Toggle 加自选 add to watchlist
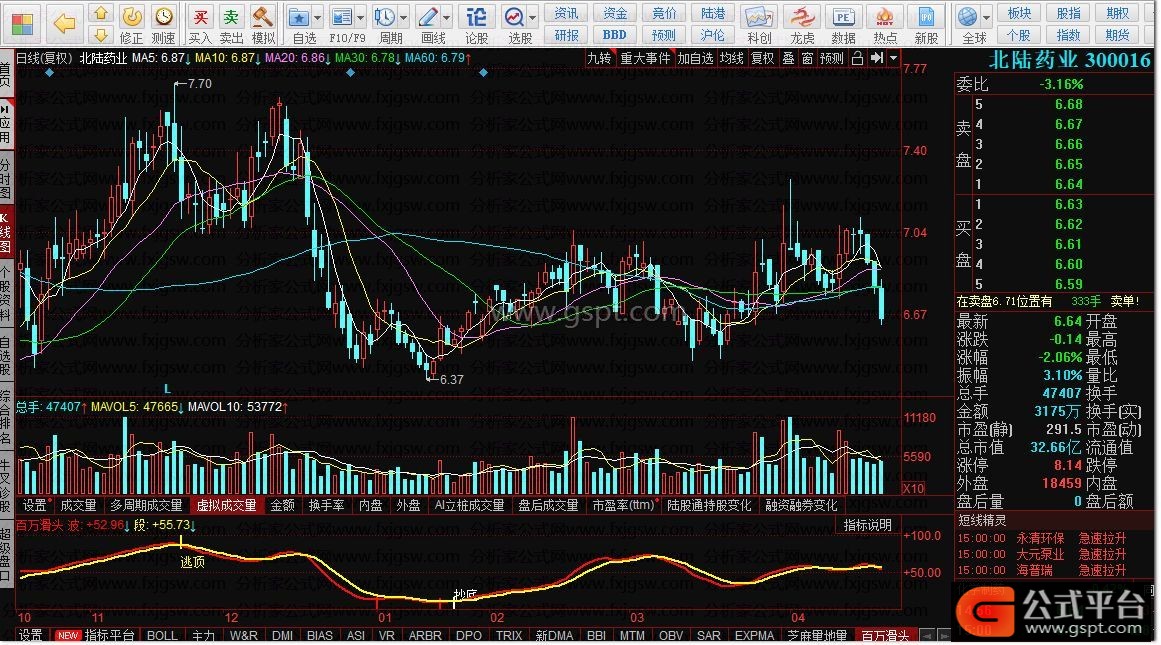This screenshot has height=645, width=1161. [x=695, y=58]
